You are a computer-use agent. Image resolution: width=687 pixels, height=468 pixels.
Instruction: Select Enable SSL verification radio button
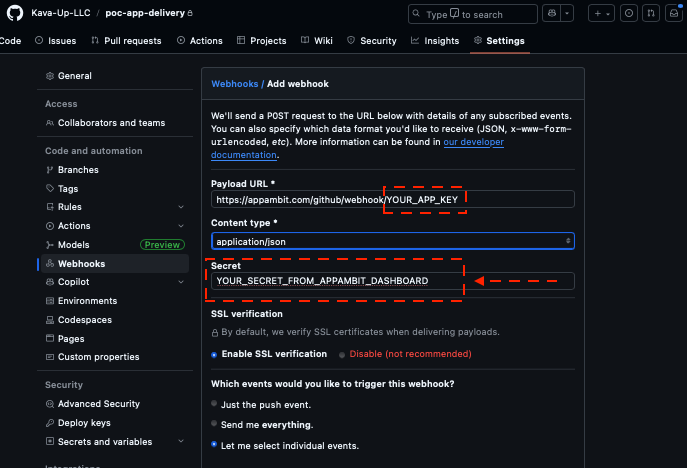pyautogui.click(x=214, y=354)
